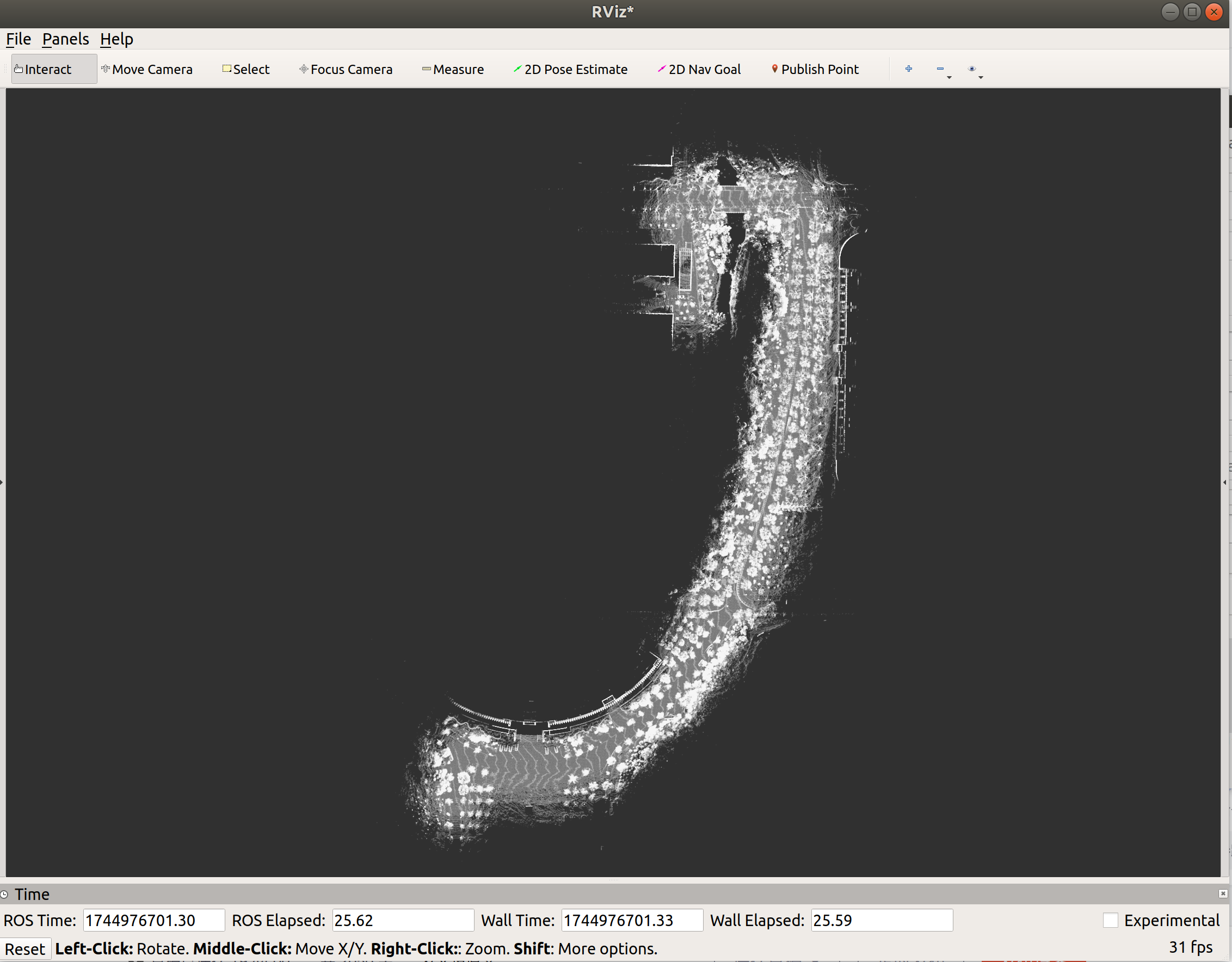Activate the Move Camera tool
1232x962 pixels.
click(147, 69)
